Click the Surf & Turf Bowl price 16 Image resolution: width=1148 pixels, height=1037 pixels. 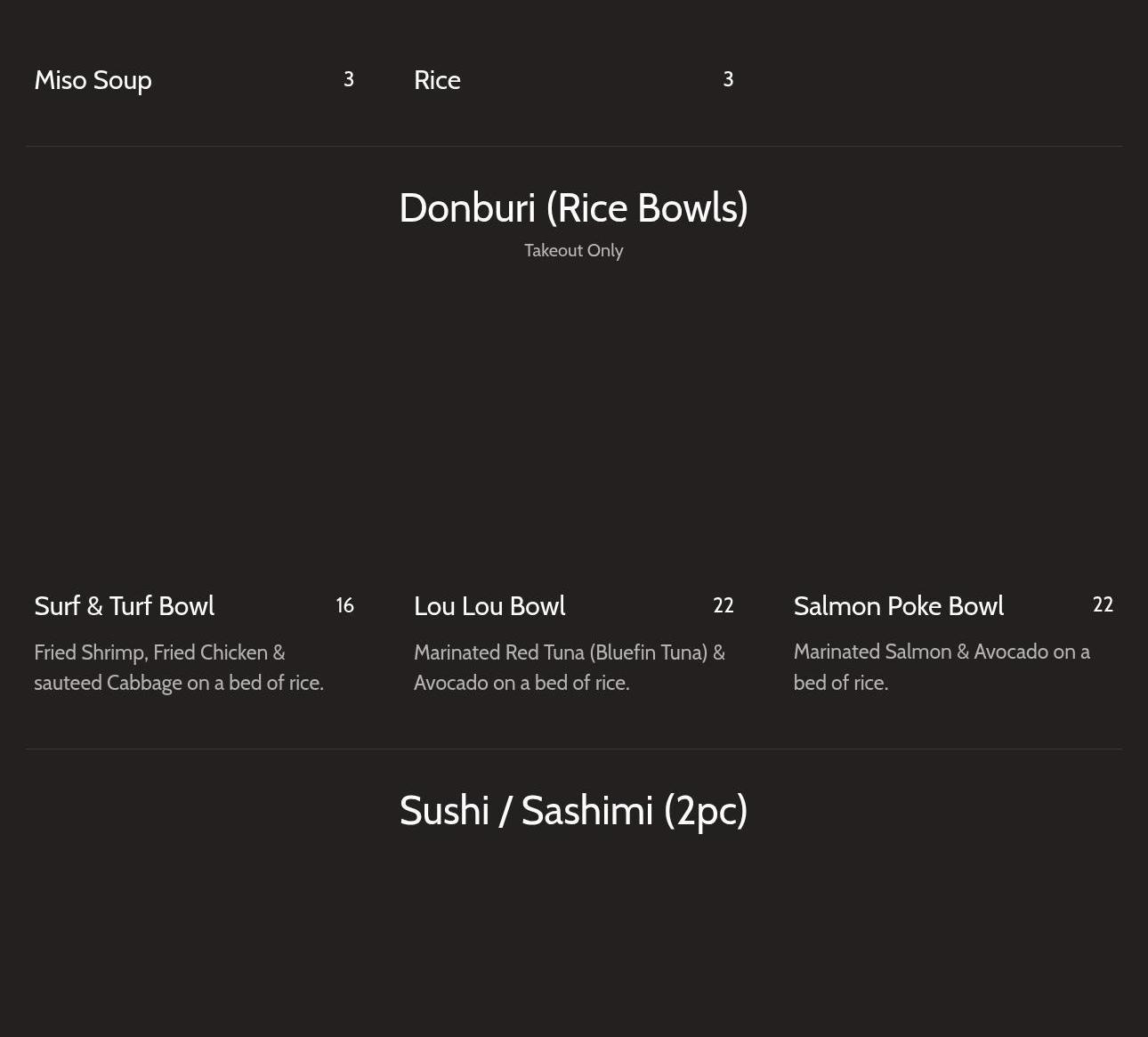click(x=344, y=605)
